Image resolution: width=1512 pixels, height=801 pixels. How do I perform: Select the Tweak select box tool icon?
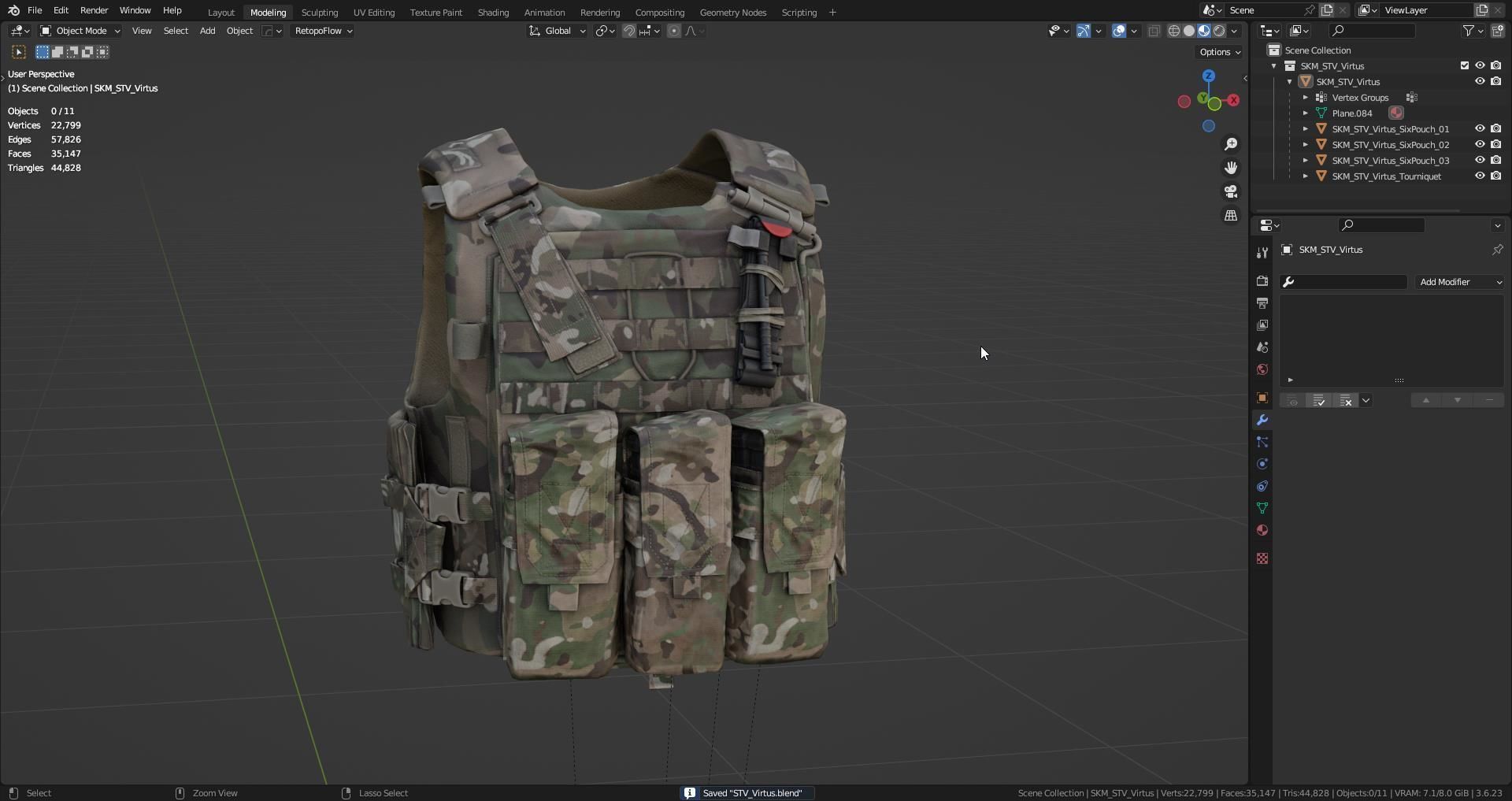point(19,52)
